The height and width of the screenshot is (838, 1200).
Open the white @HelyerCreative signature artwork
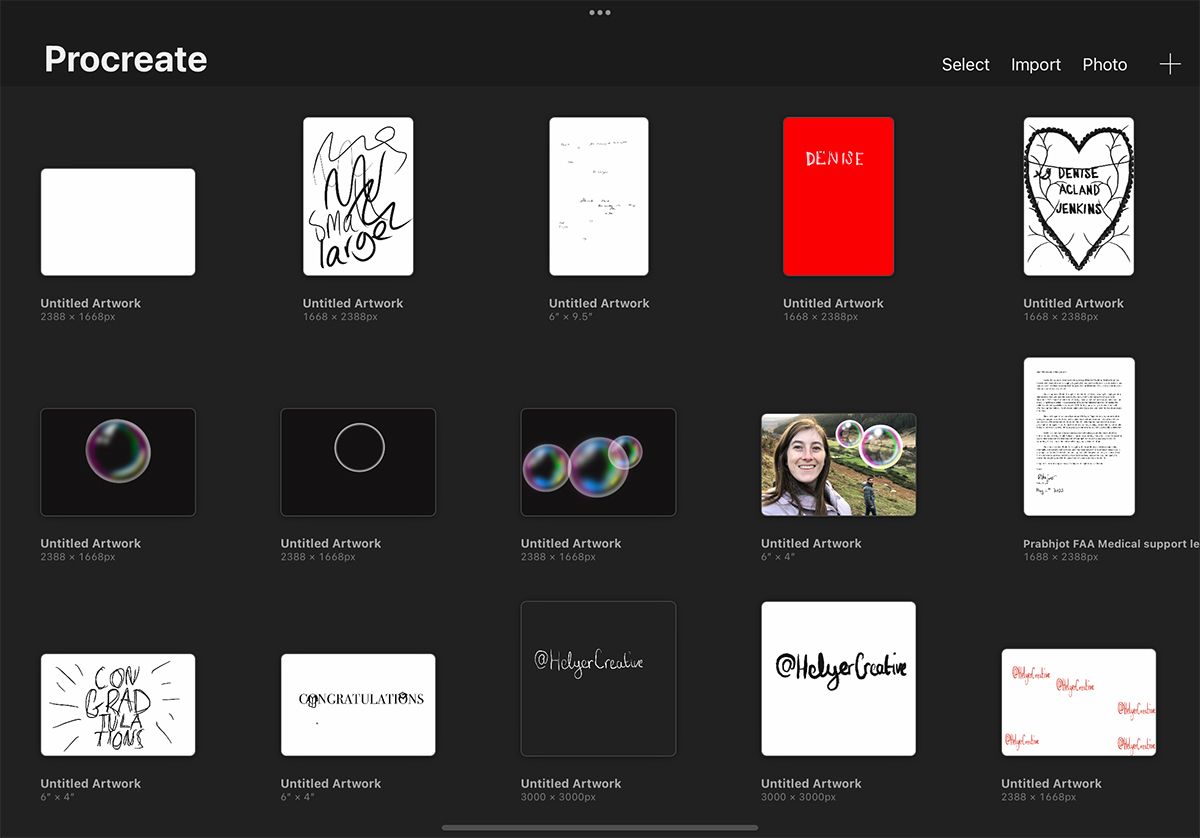(x=838, y=677)
